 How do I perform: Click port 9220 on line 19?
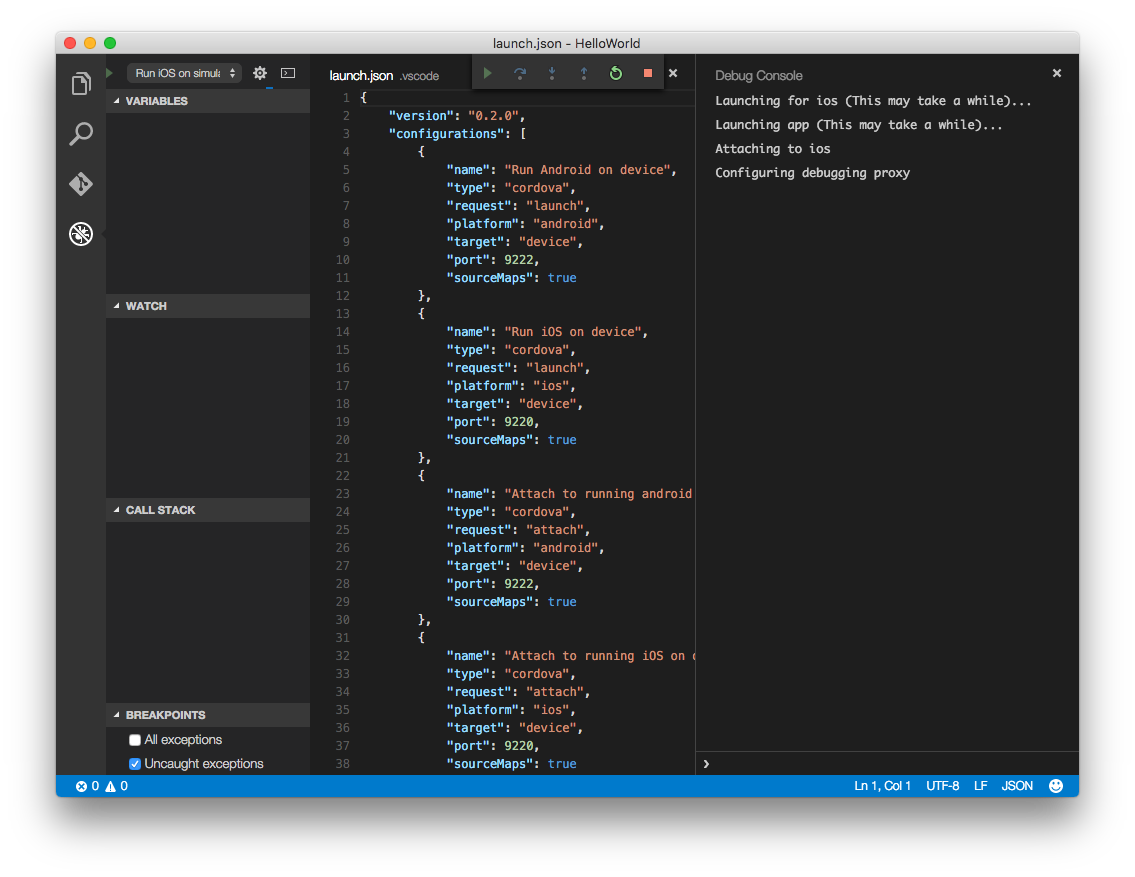(519, 422)
